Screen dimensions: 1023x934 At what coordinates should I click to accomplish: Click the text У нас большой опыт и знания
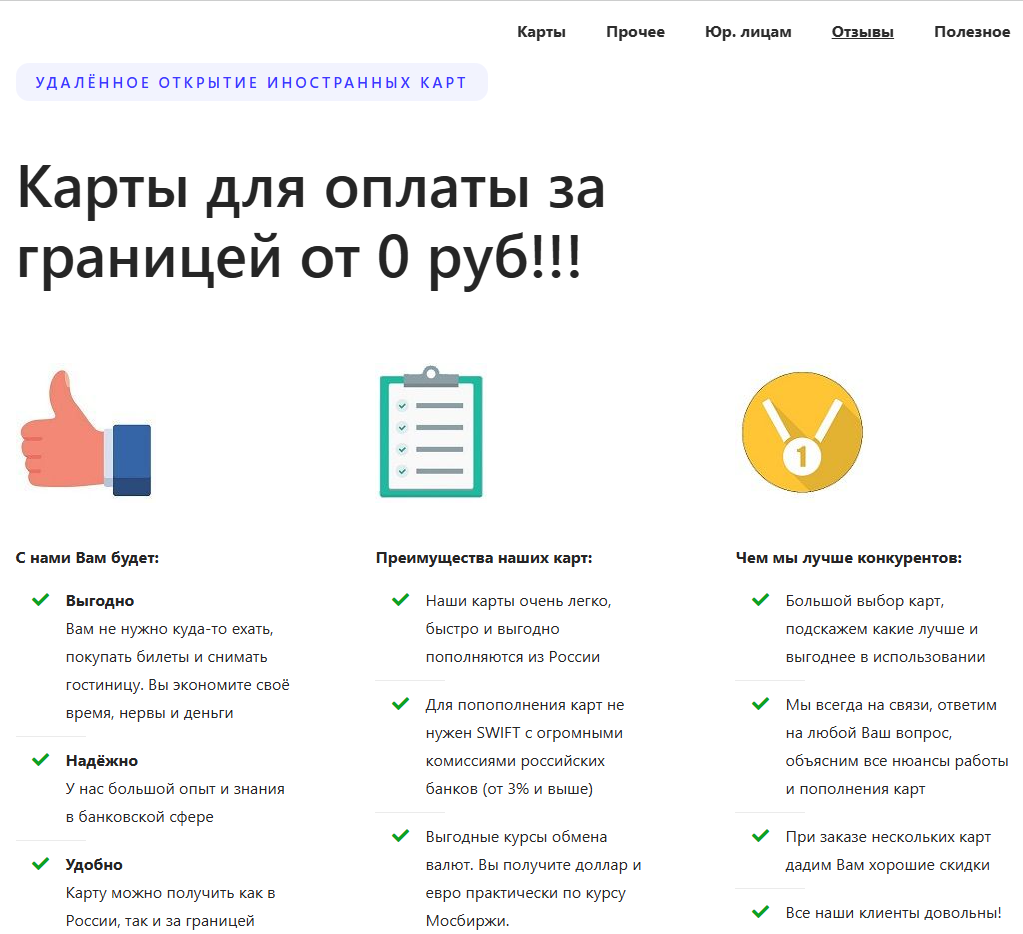[175, 802]
